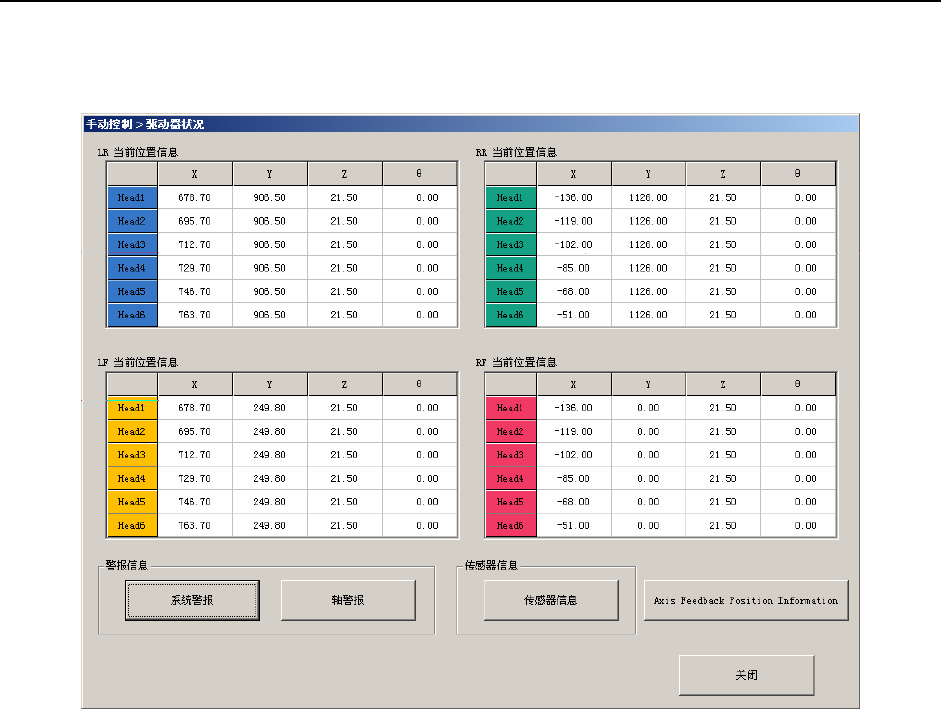Image resolution: width=941 pixels, height=709 pixels.
Task: Select Head2 in the RF table
Action: coord(511,431)
